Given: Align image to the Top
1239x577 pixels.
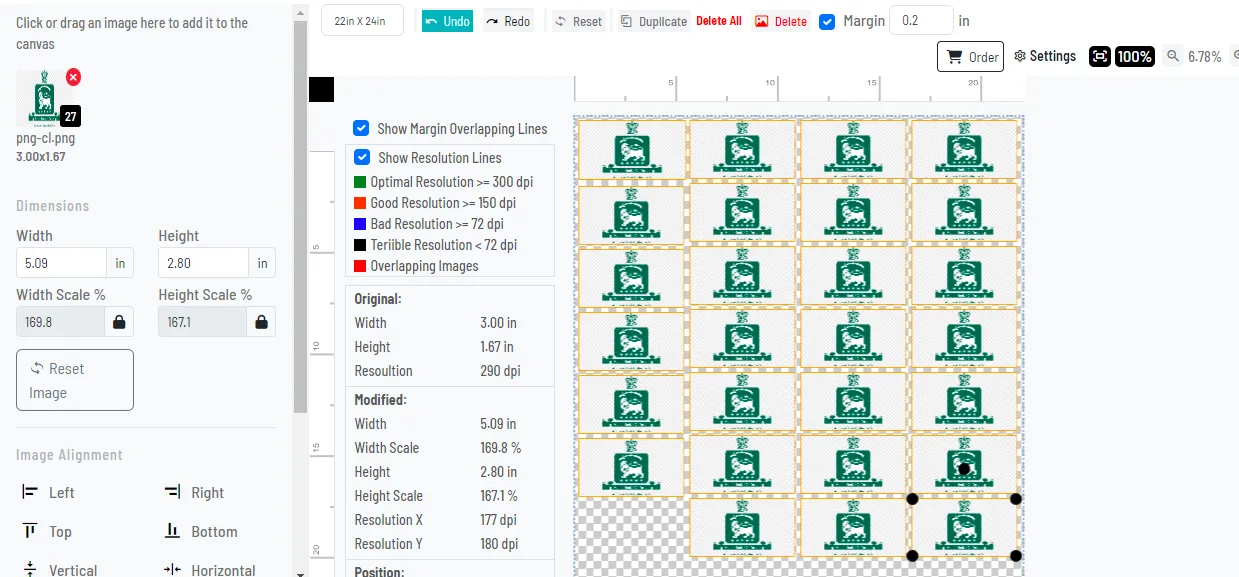Looking at the screenshot, I should (x=47, y=532).
